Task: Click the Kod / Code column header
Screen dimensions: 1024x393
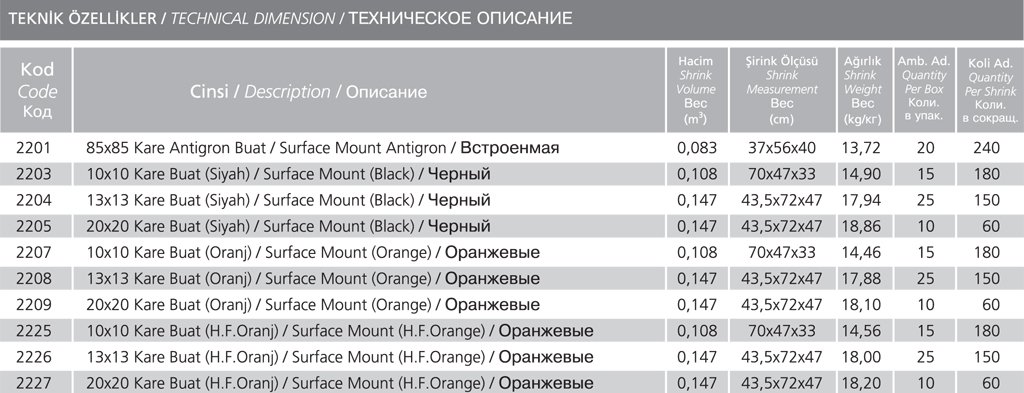Action: tap(37, 90)
